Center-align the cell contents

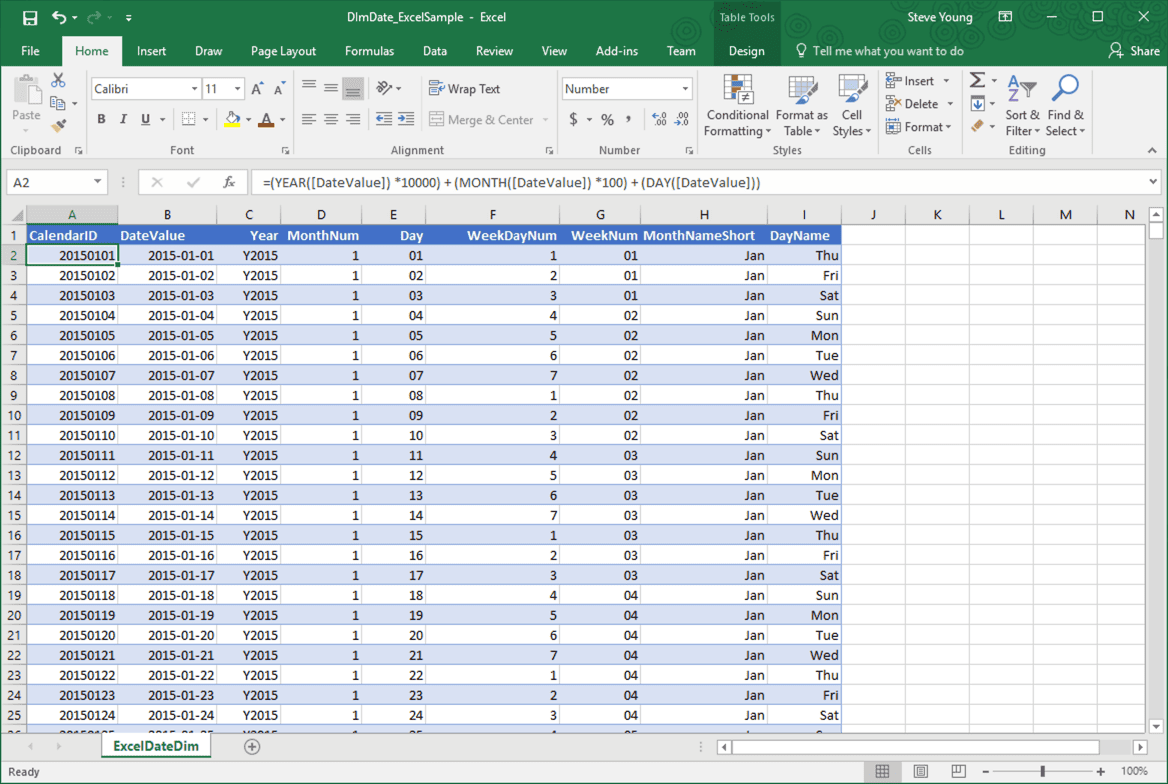click(x=331, y=118)
